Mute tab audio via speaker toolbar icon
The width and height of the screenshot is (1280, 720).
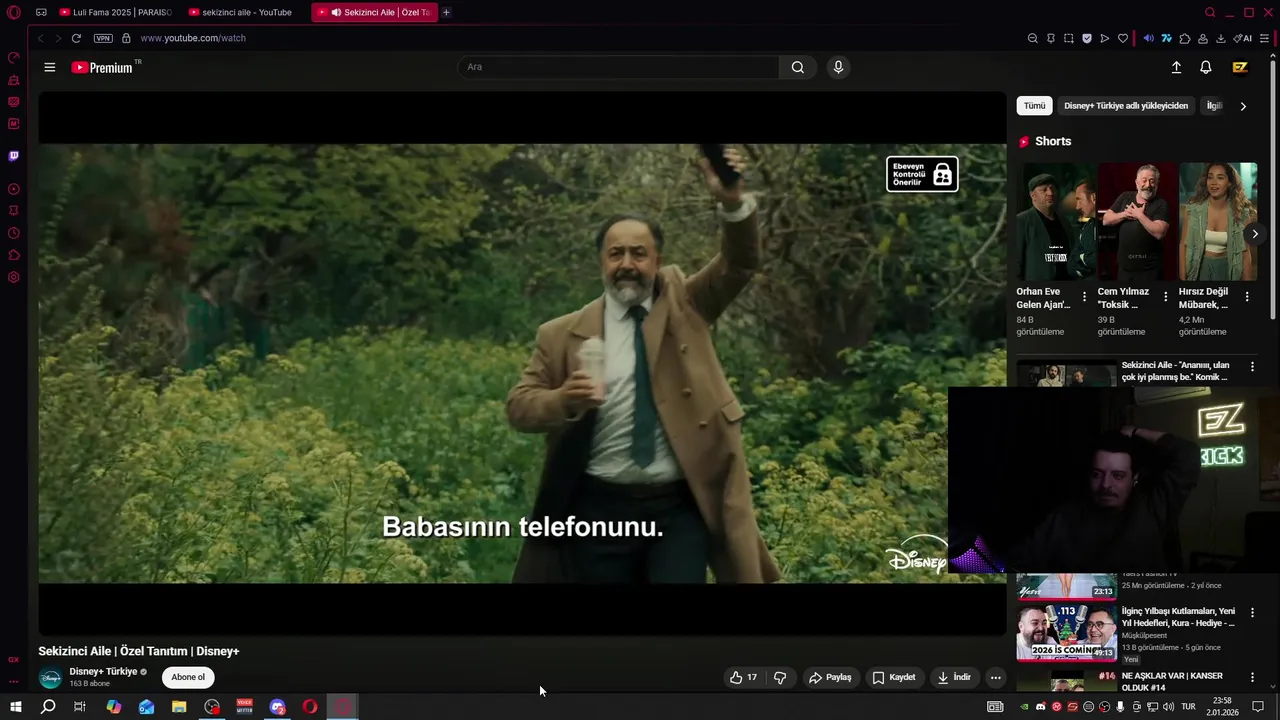1148,38
